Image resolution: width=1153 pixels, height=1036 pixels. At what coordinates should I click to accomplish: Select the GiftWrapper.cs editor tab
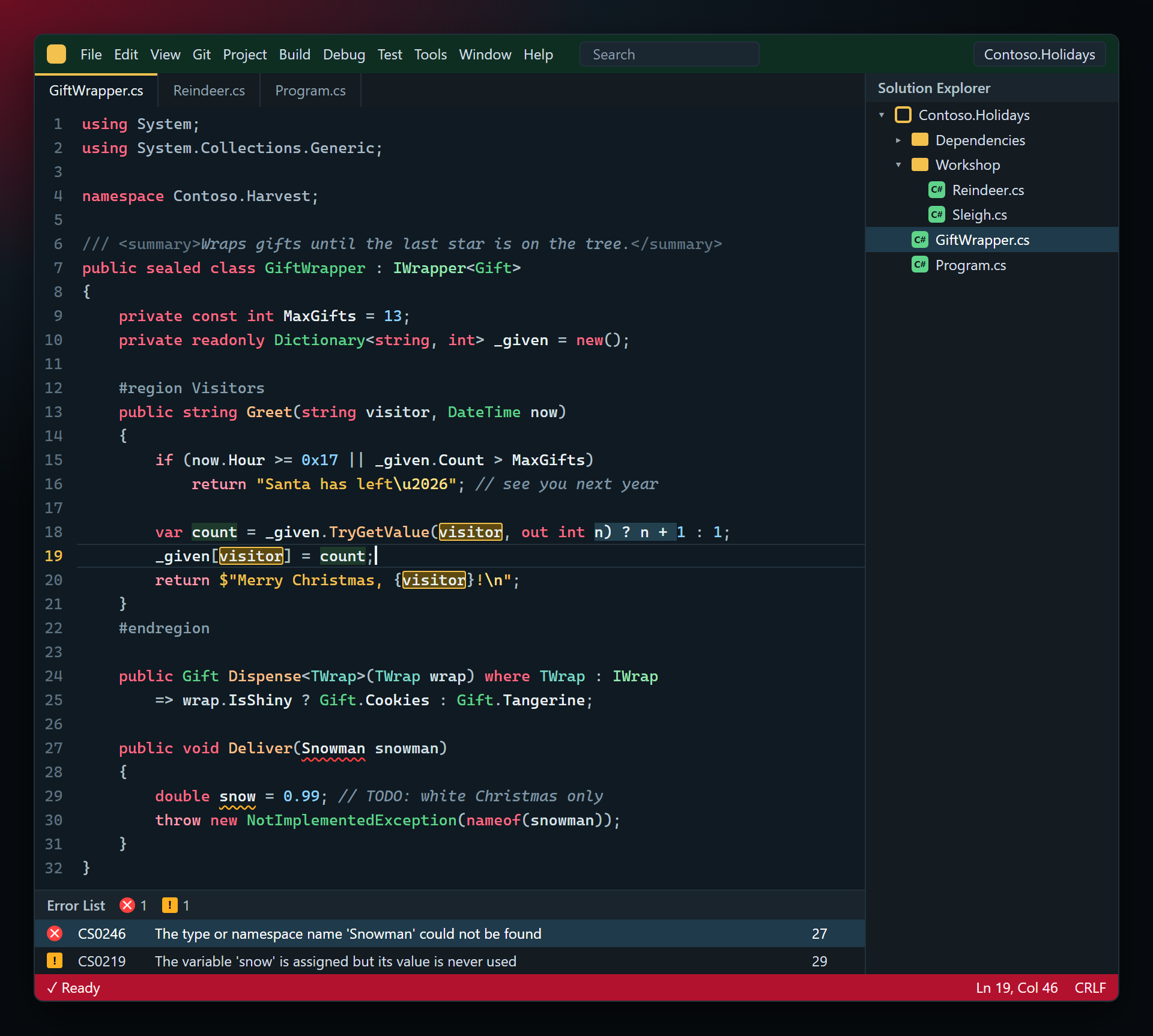[x=96, y=91]
